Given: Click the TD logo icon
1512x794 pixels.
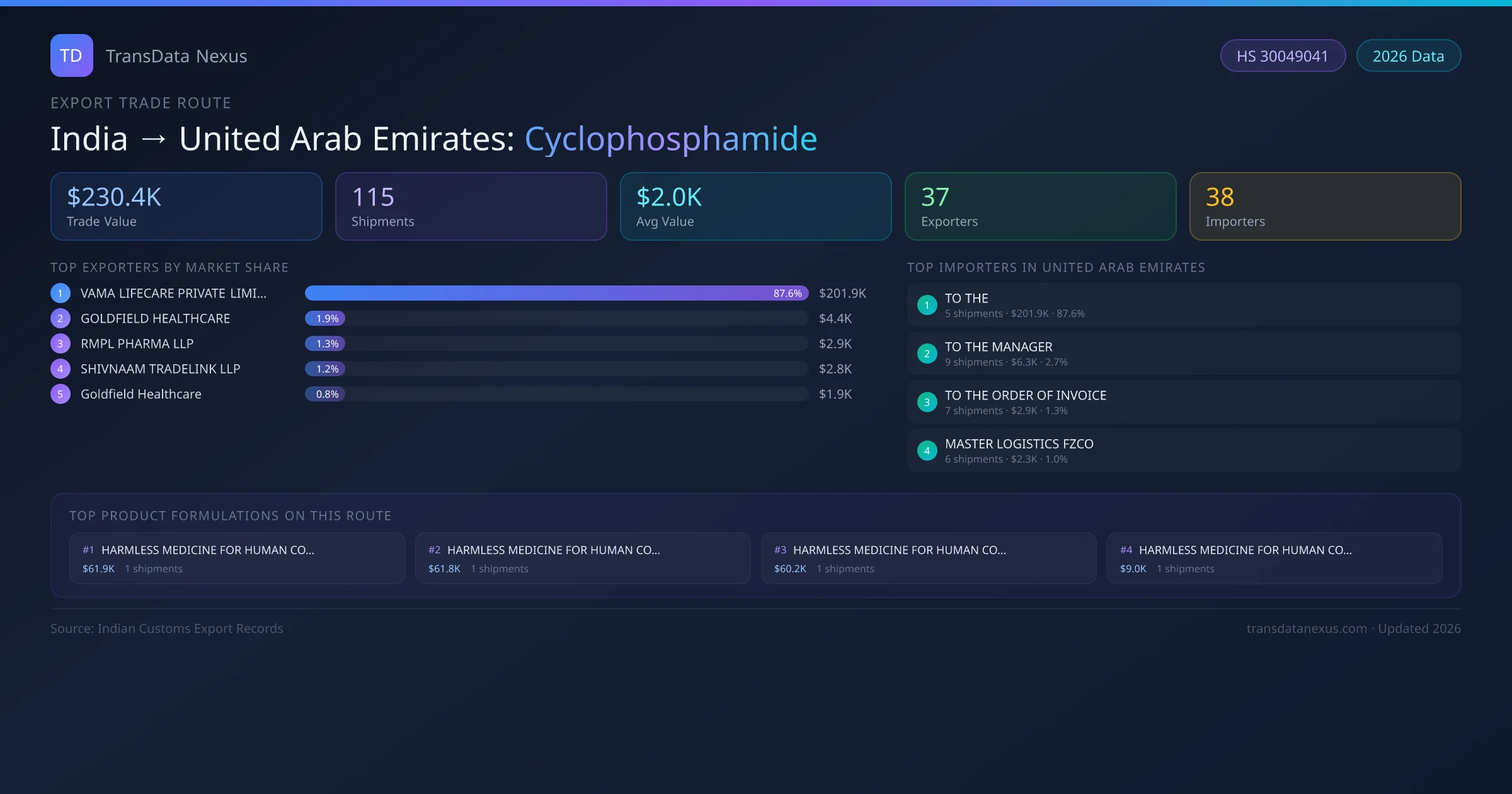Looking at the screenshot, I should (x=71, y=55).
